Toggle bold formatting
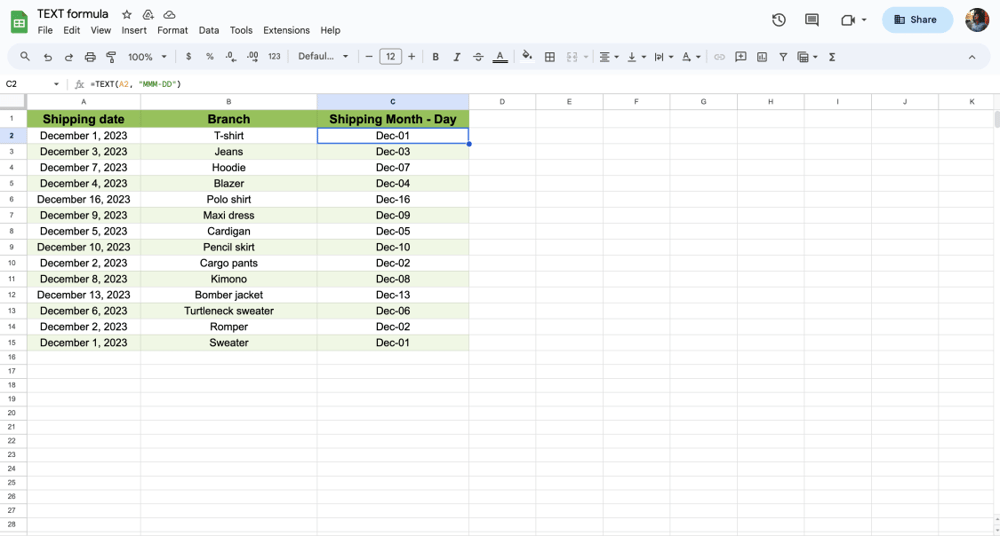This screenshot has height=536, width=1000. click(x=435, y=57)
